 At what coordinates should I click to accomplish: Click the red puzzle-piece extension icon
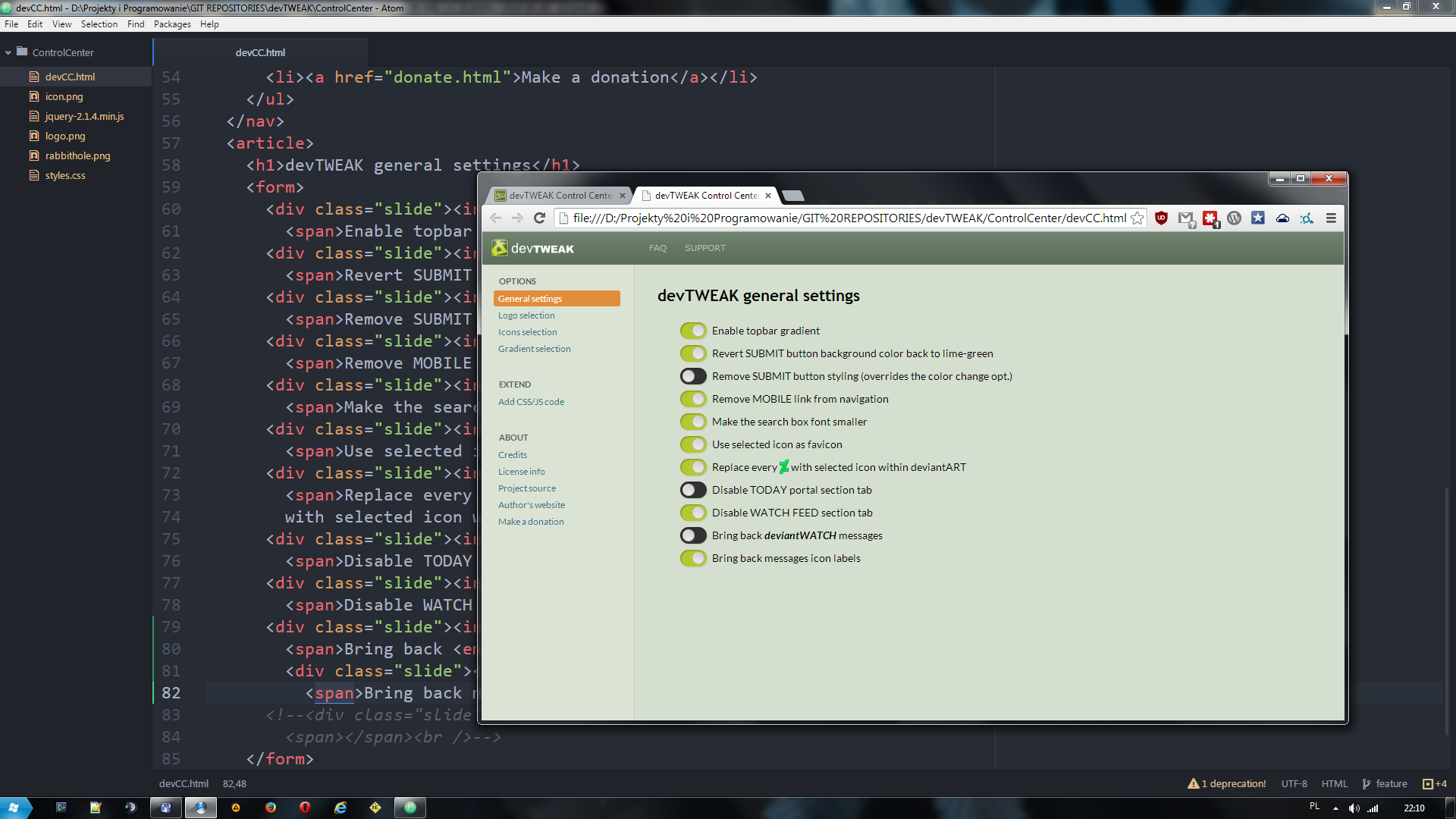tap(1210, 219)
